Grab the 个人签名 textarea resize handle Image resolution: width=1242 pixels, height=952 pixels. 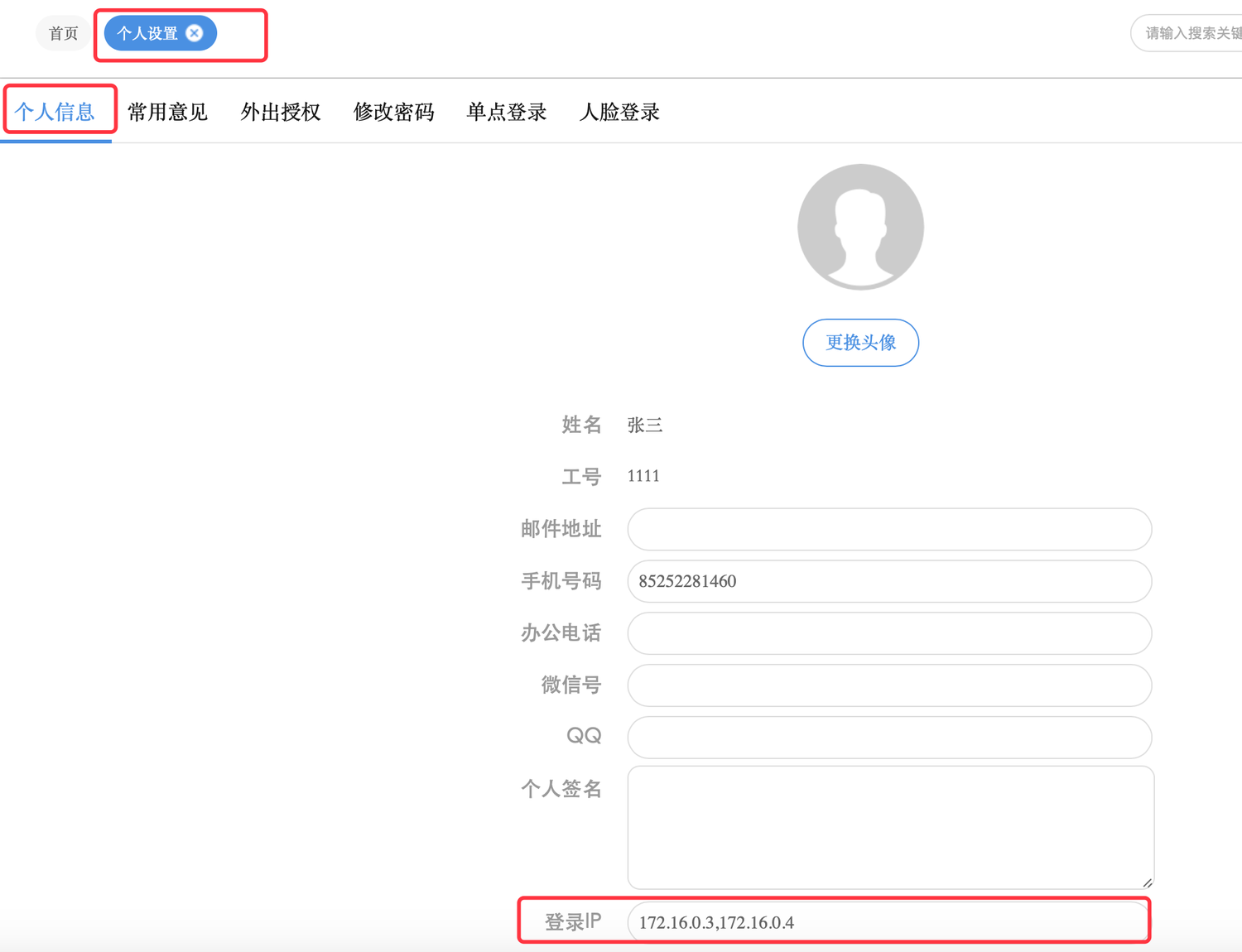[x=1148, y=882]
